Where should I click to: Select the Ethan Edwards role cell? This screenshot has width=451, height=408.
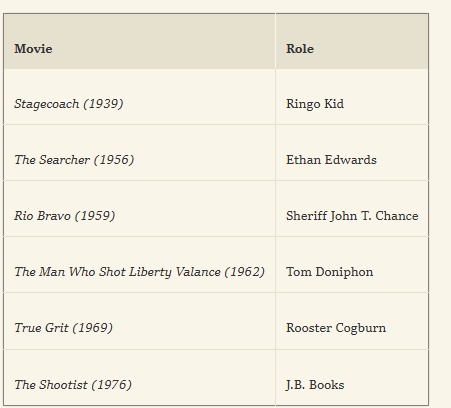pyautogui.click(x=352, y=153)
